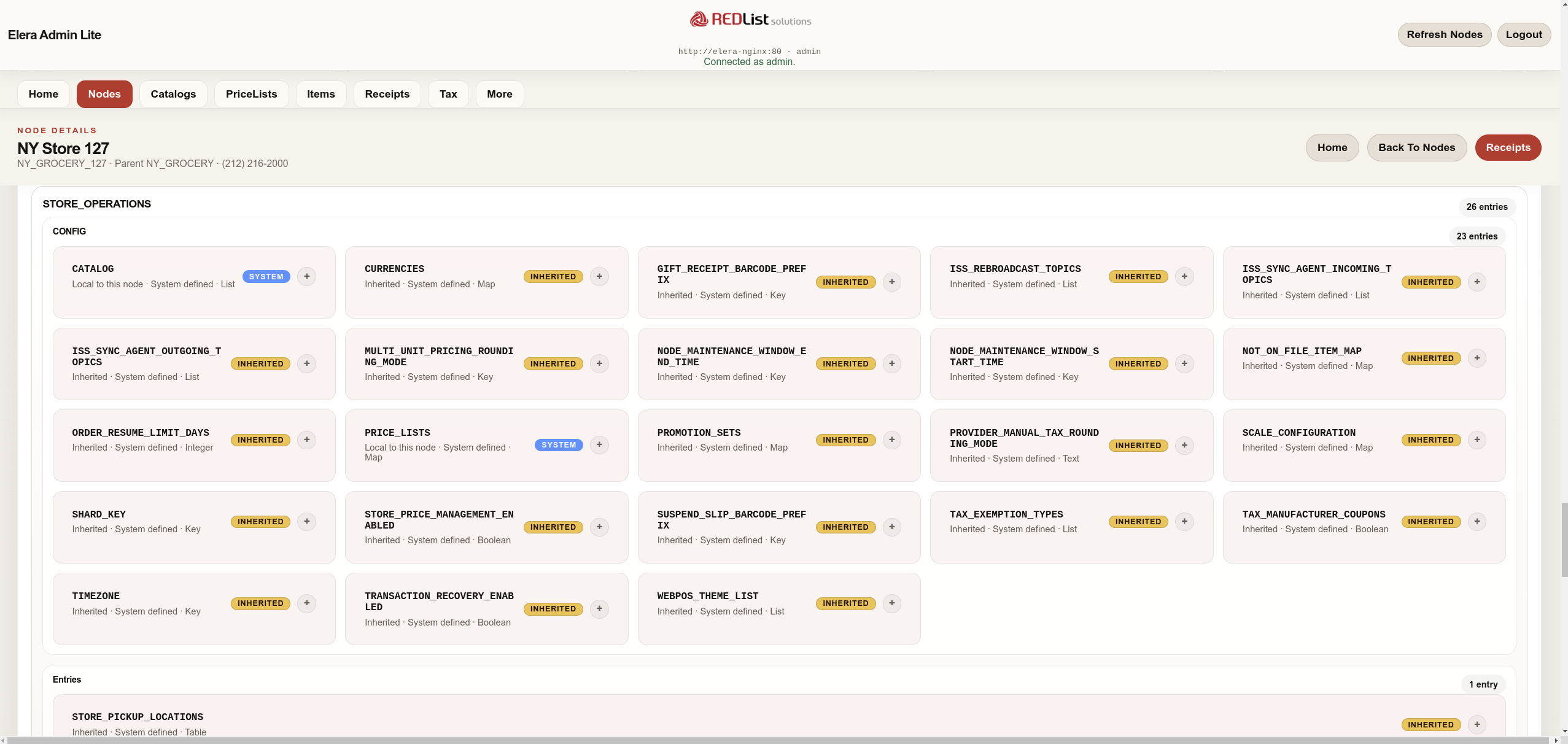
Task: Click the INHERITED badge on CURRENCIES
Action: click(553, 277)
